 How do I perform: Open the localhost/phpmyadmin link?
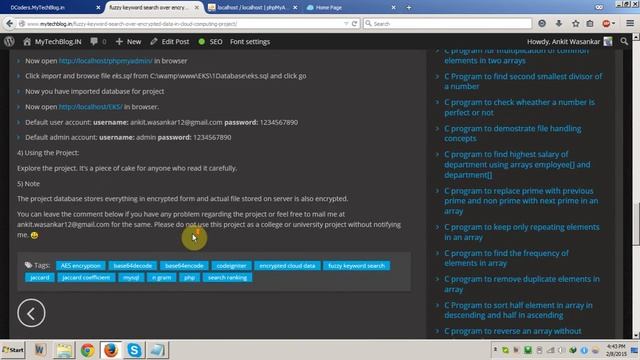point(105,61)
